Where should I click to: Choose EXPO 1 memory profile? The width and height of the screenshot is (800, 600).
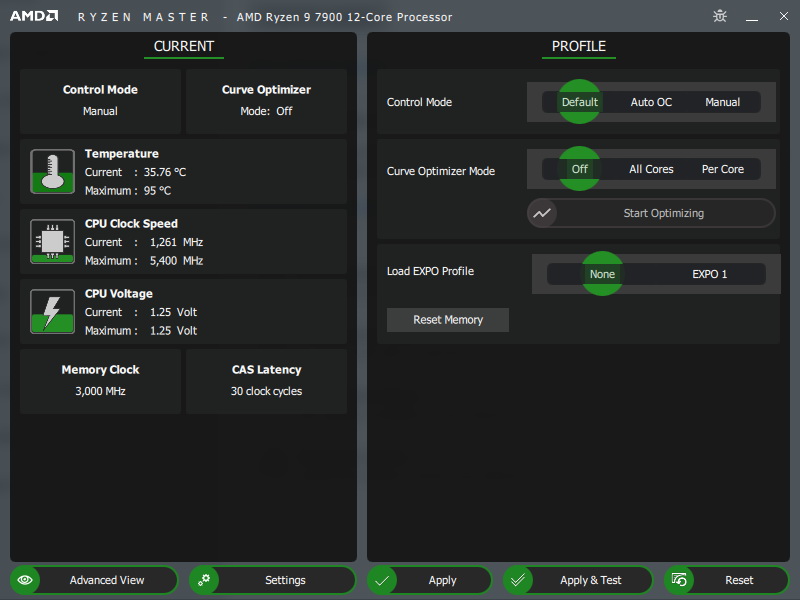pyautogui.click(x=709, y=274)
